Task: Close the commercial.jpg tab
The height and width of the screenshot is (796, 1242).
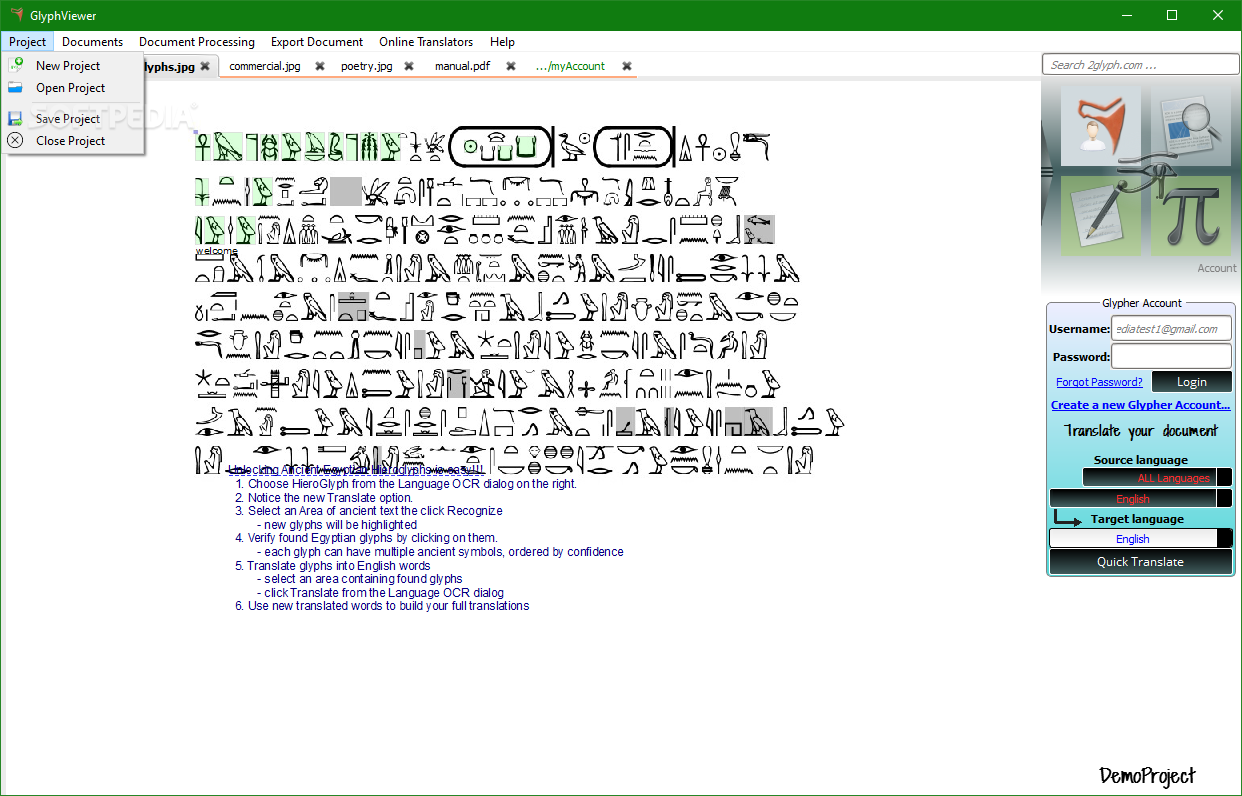Action: (x=320, y=66)
